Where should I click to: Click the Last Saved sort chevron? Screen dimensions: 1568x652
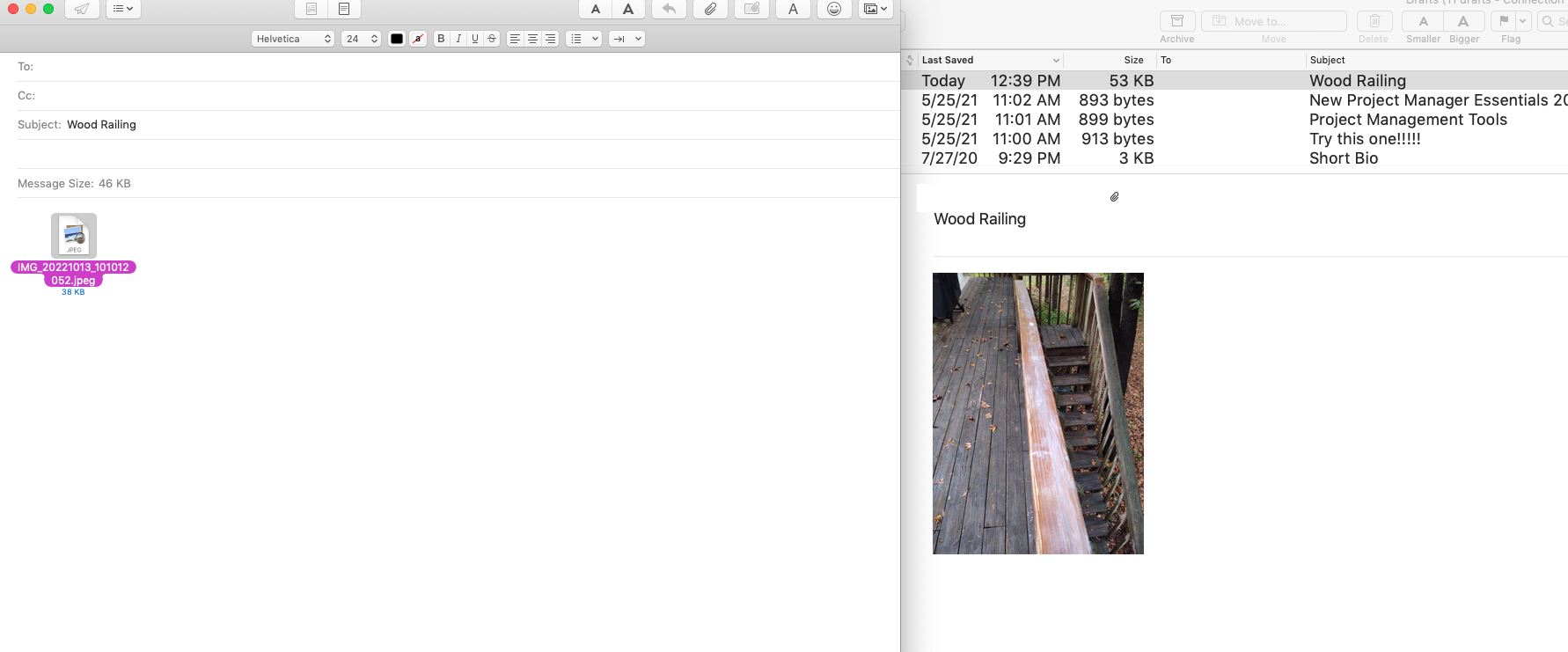click(x=1056, y=61)
